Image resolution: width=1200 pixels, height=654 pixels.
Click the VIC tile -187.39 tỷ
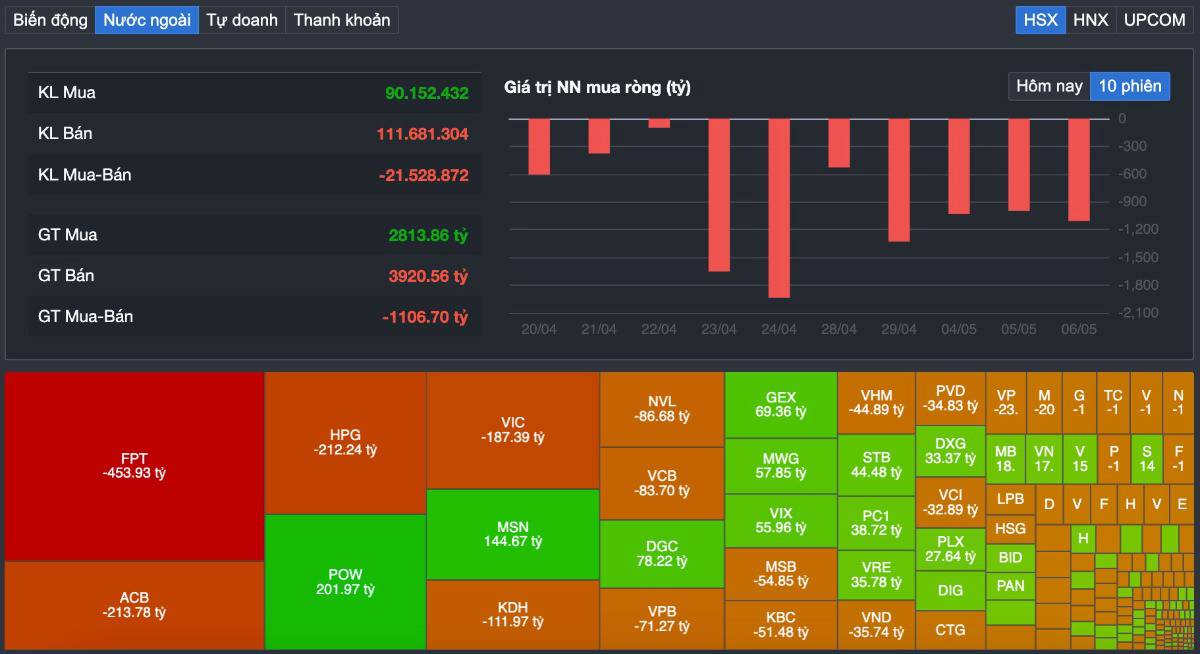[x=512, y=430]
